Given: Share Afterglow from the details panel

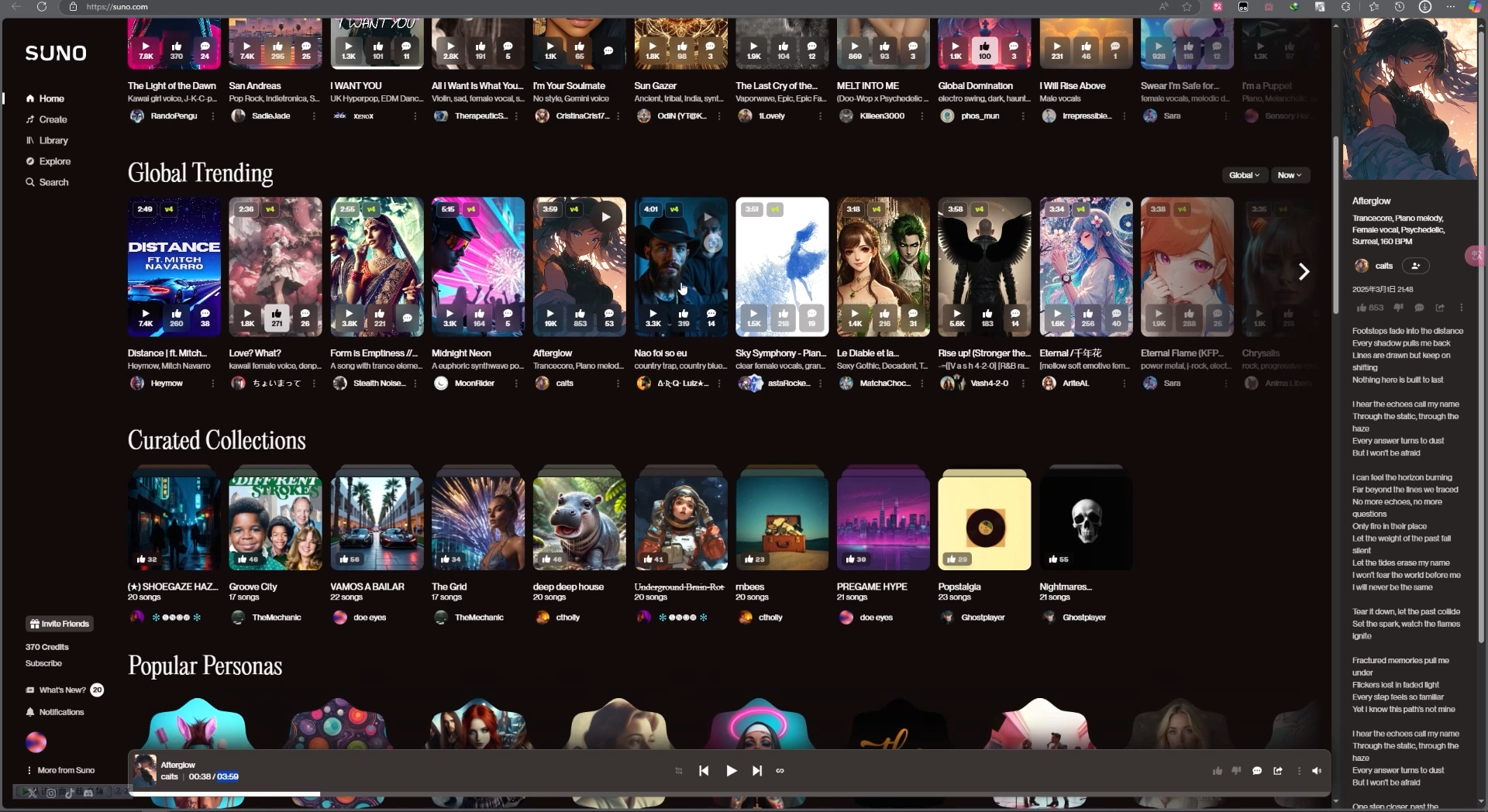Looking at the screenshot, I should pyautogui.click(x=1440, y=308).
